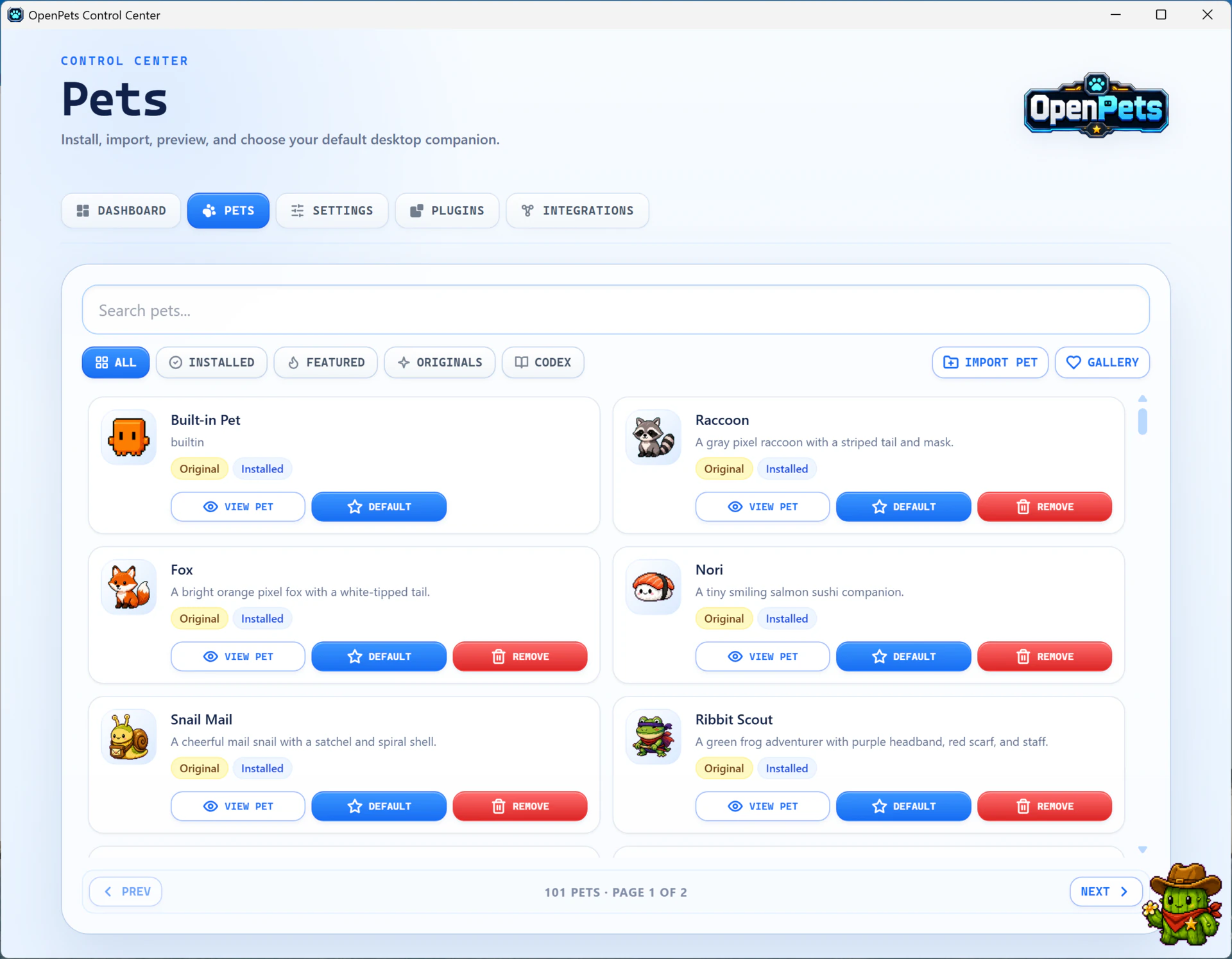
Task: Set Snail Mail as default
Action: (379, 806)
